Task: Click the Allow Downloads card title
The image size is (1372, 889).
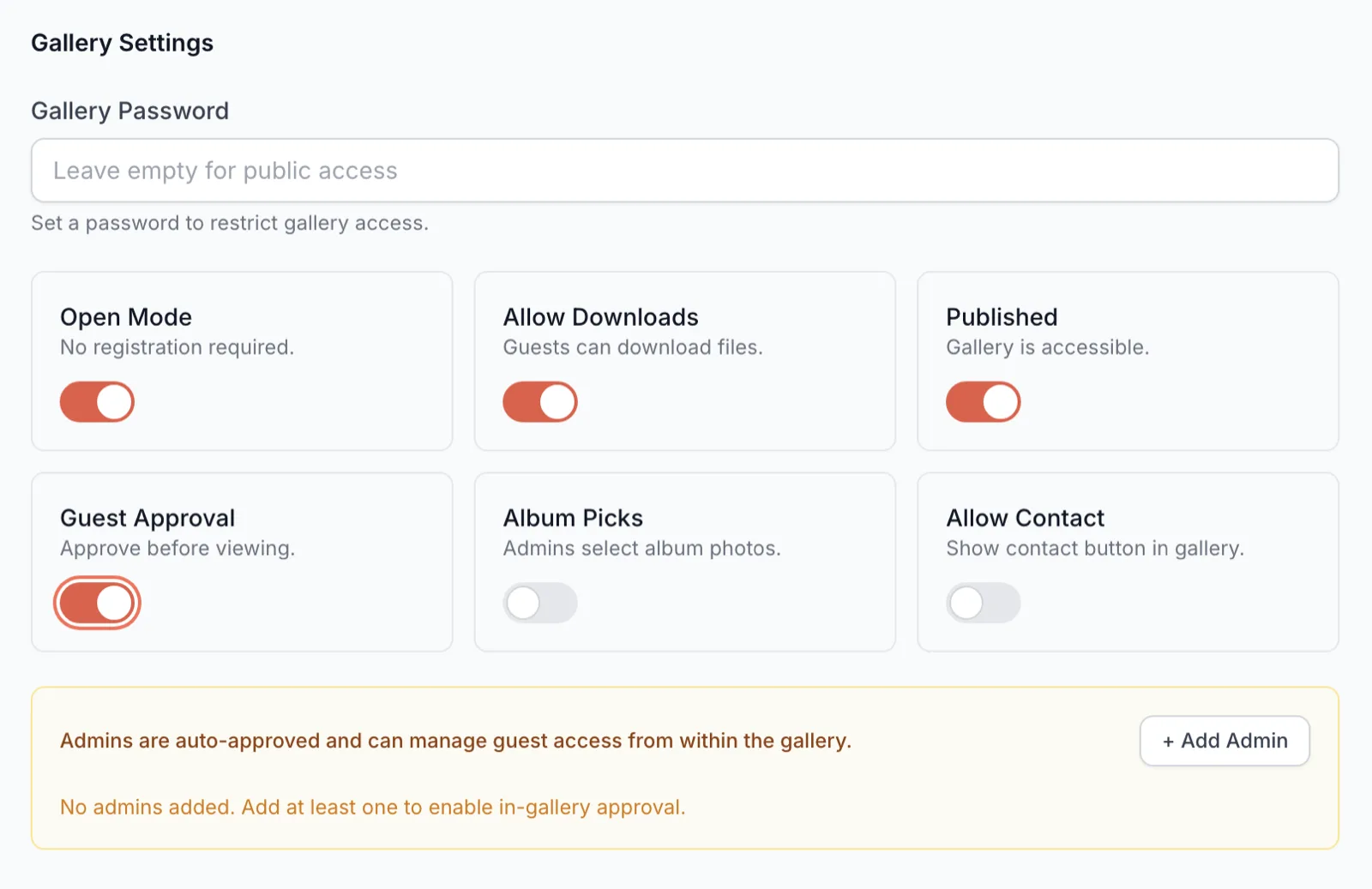Action: [600, 317]
